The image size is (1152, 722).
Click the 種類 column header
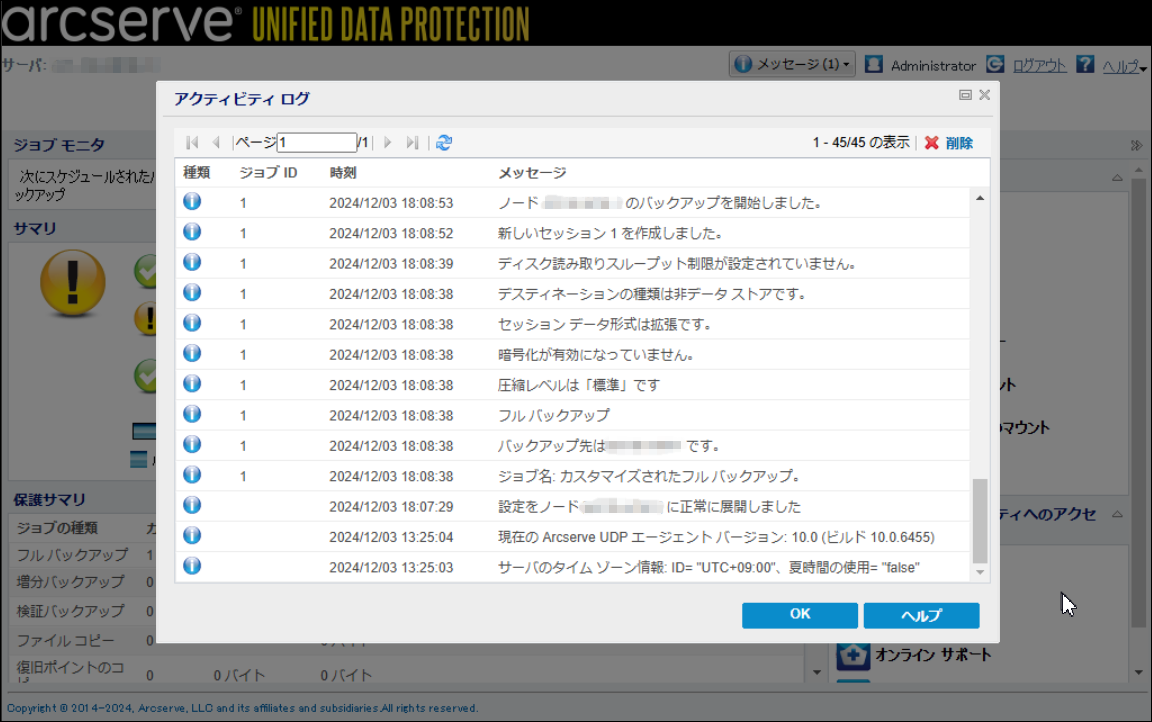[x=196, y=173]
